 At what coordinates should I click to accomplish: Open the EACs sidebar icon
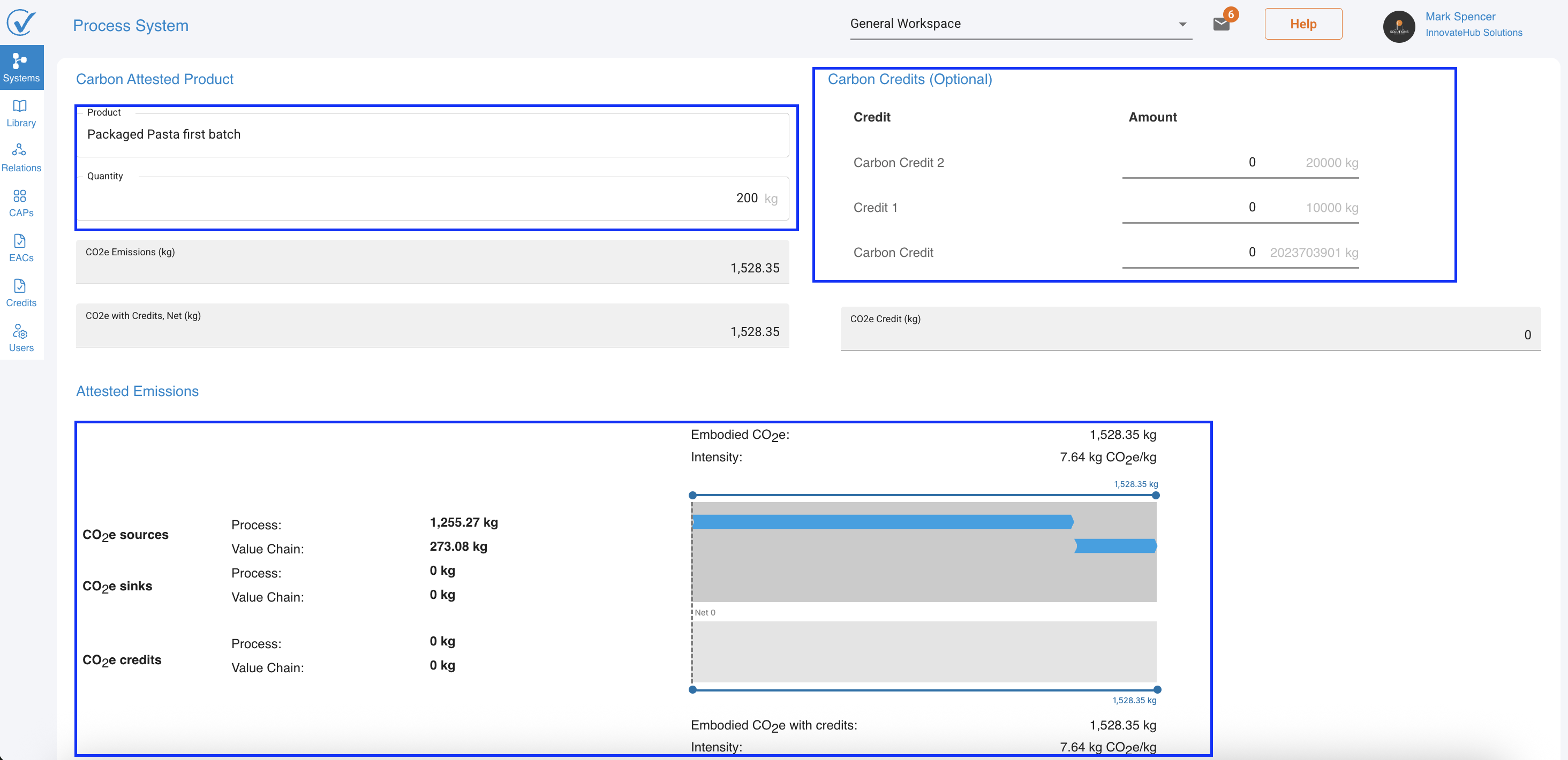(x=21, y=248)
